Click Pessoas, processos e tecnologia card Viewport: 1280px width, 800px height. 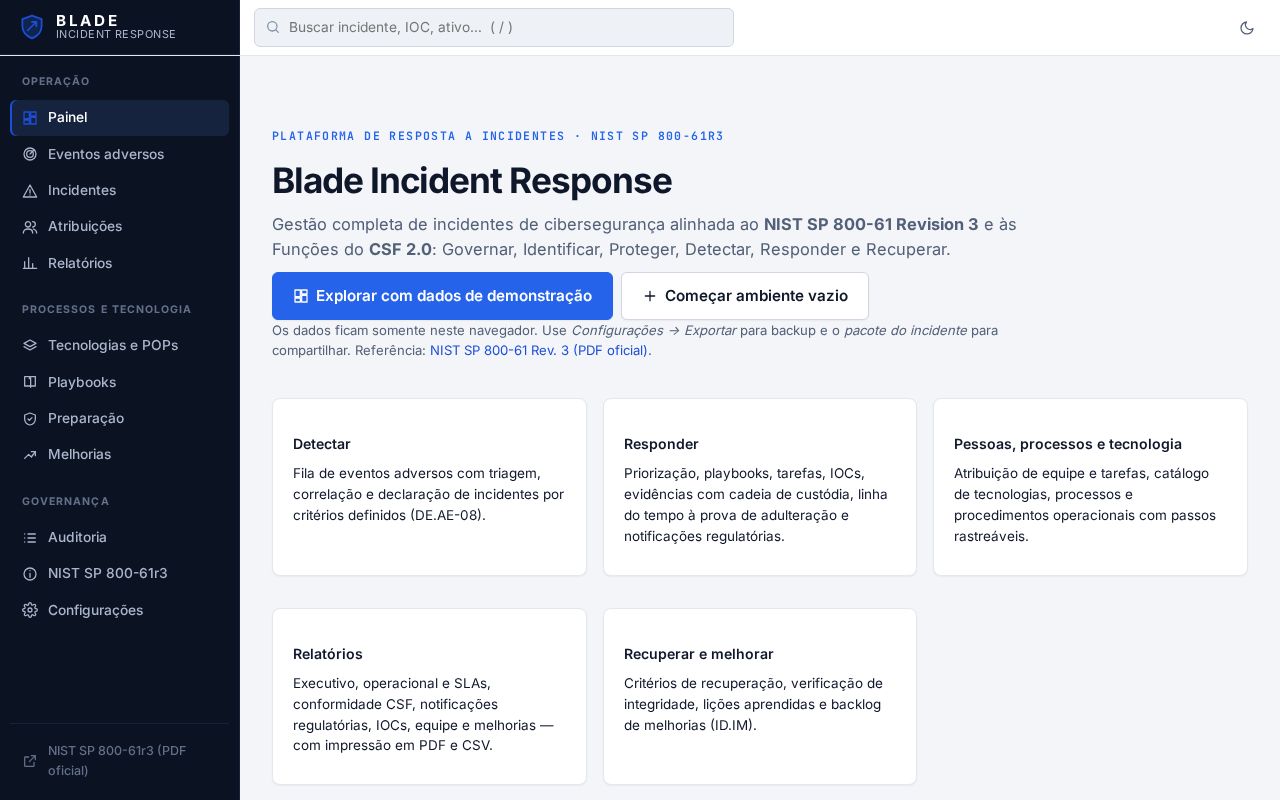tap(1090, 487)
